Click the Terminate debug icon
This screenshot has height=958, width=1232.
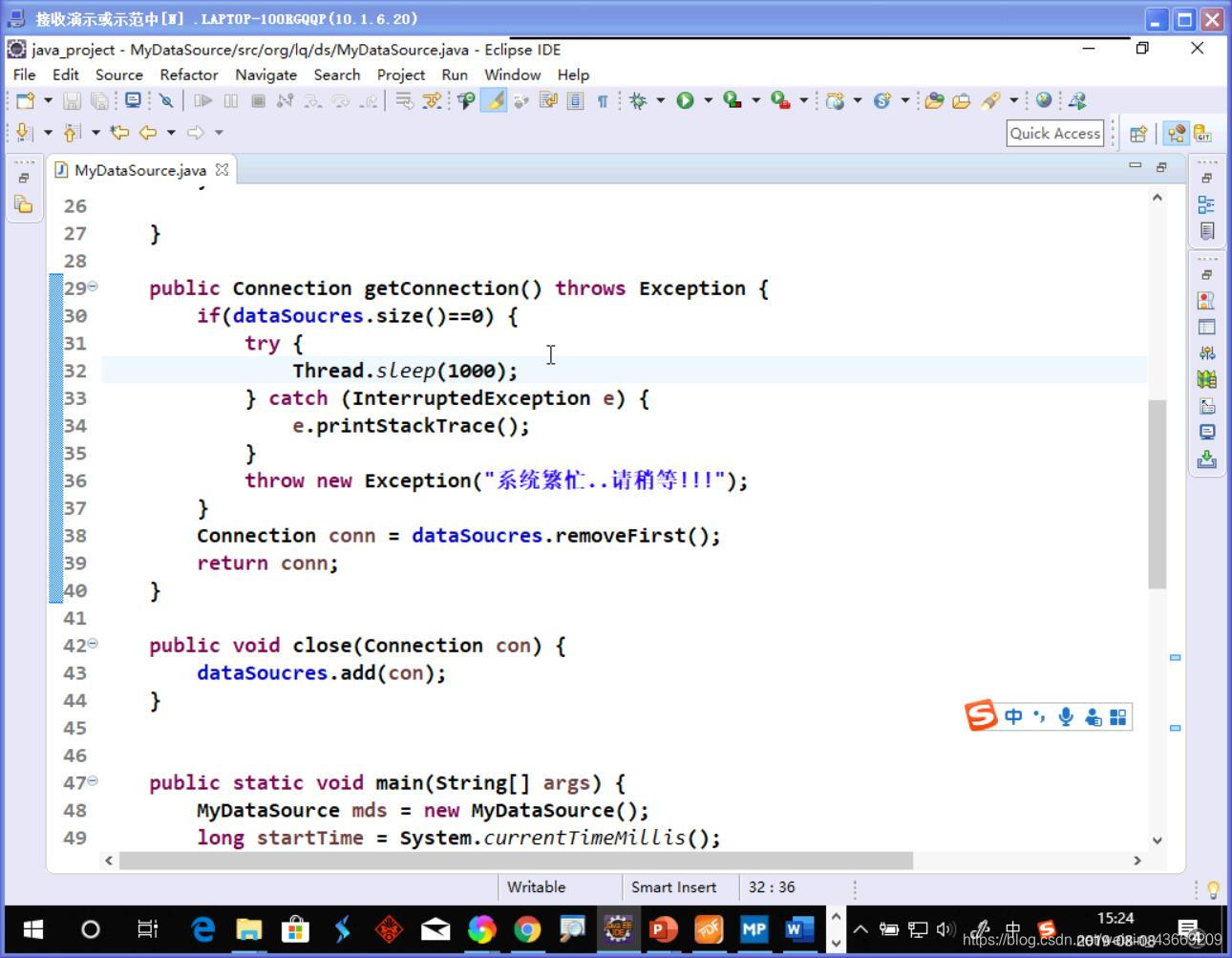(x=258, y=100)
